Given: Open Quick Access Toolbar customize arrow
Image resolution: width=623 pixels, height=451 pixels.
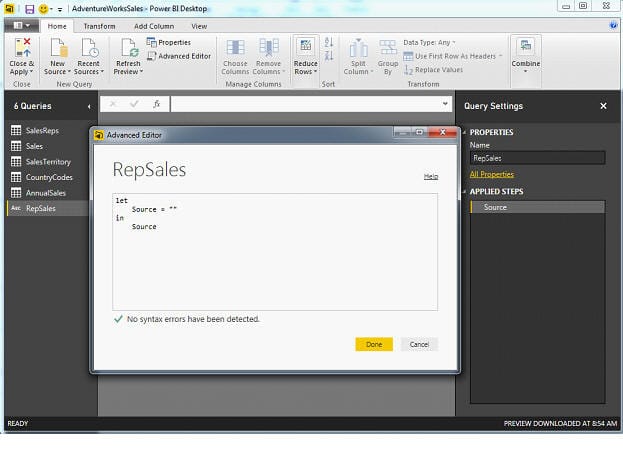Looking at the screenshot, I should (60, 9).
